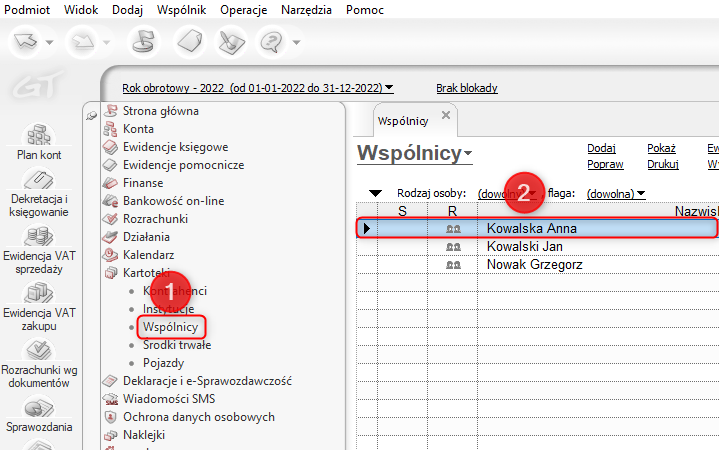Open the help icon dropdown arrow
The width and height of the screenshot is (719, 450).
[x=297, y=43]
